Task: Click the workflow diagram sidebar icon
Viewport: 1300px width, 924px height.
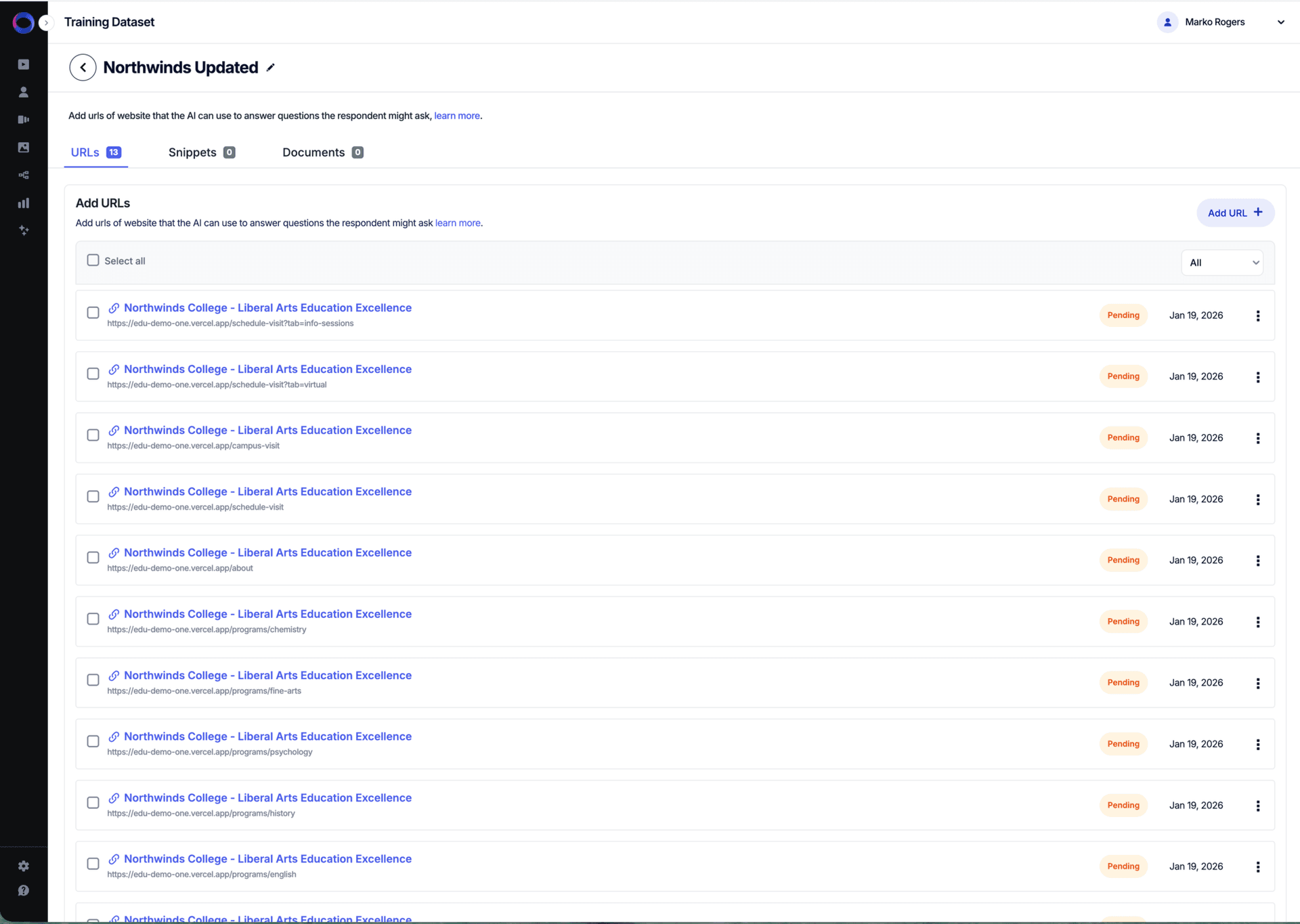Action: [24, 175]
